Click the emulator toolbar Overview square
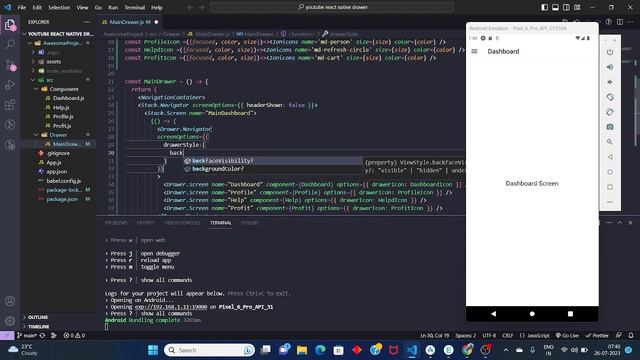The height and width of the screenshot is (360, 640). click(610, 187)
